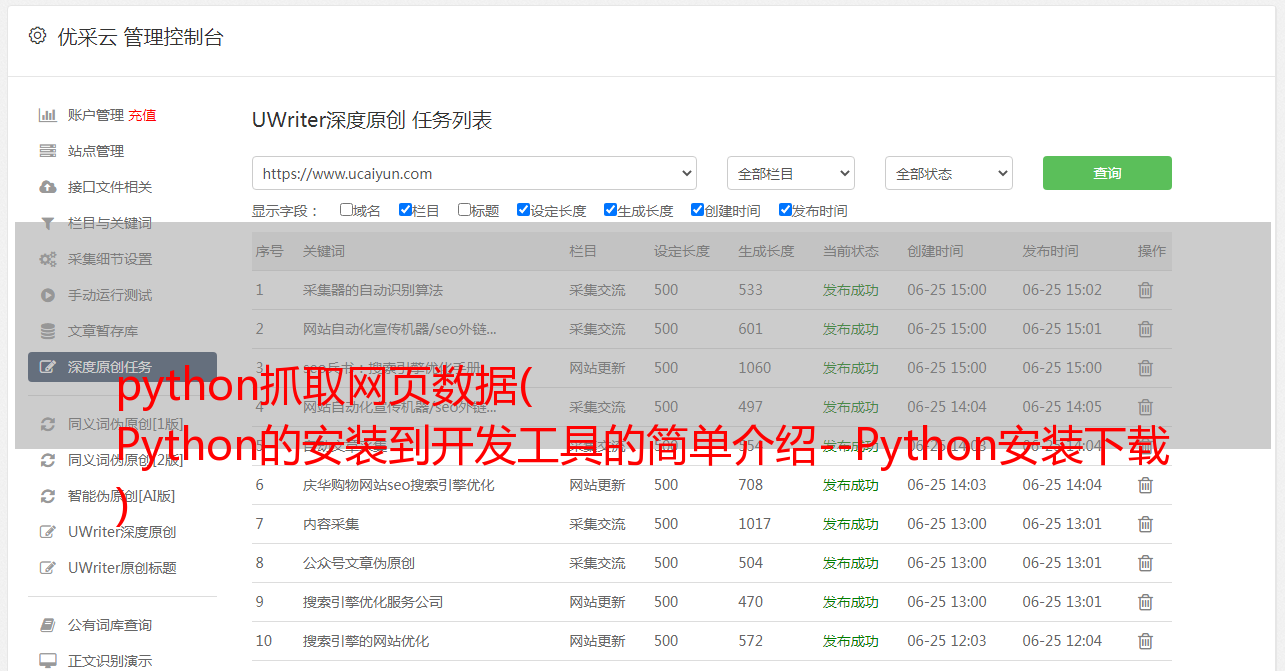Screen dimensions: 1285x671
Task: Click keyword 搜索引擎优化服务公司
Action: coord(373,602)
